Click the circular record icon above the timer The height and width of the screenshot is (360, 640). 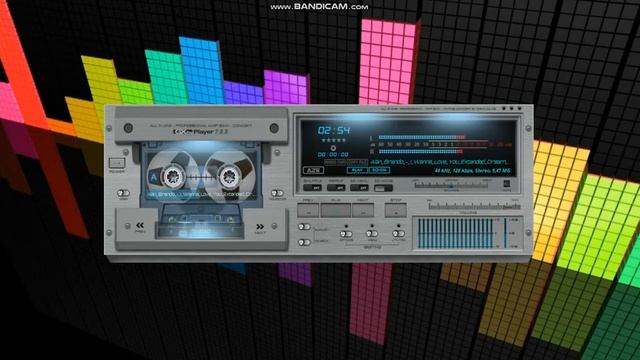coord(333,148)
